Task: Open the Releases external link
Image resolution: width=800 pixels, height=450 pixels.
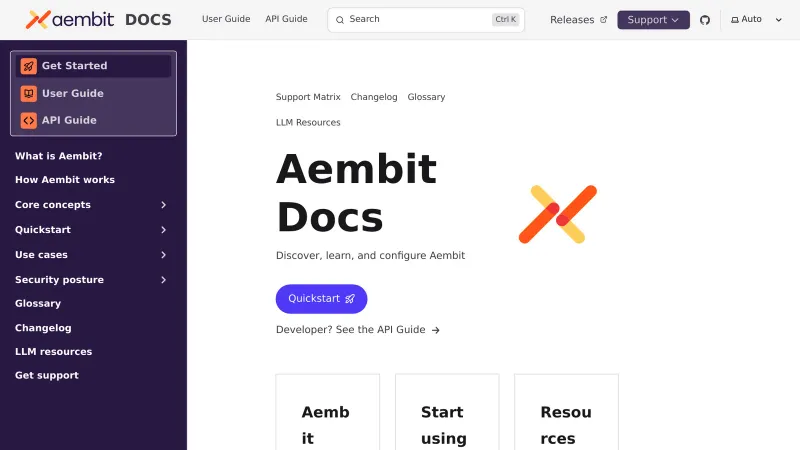Action: coord(578,20)
